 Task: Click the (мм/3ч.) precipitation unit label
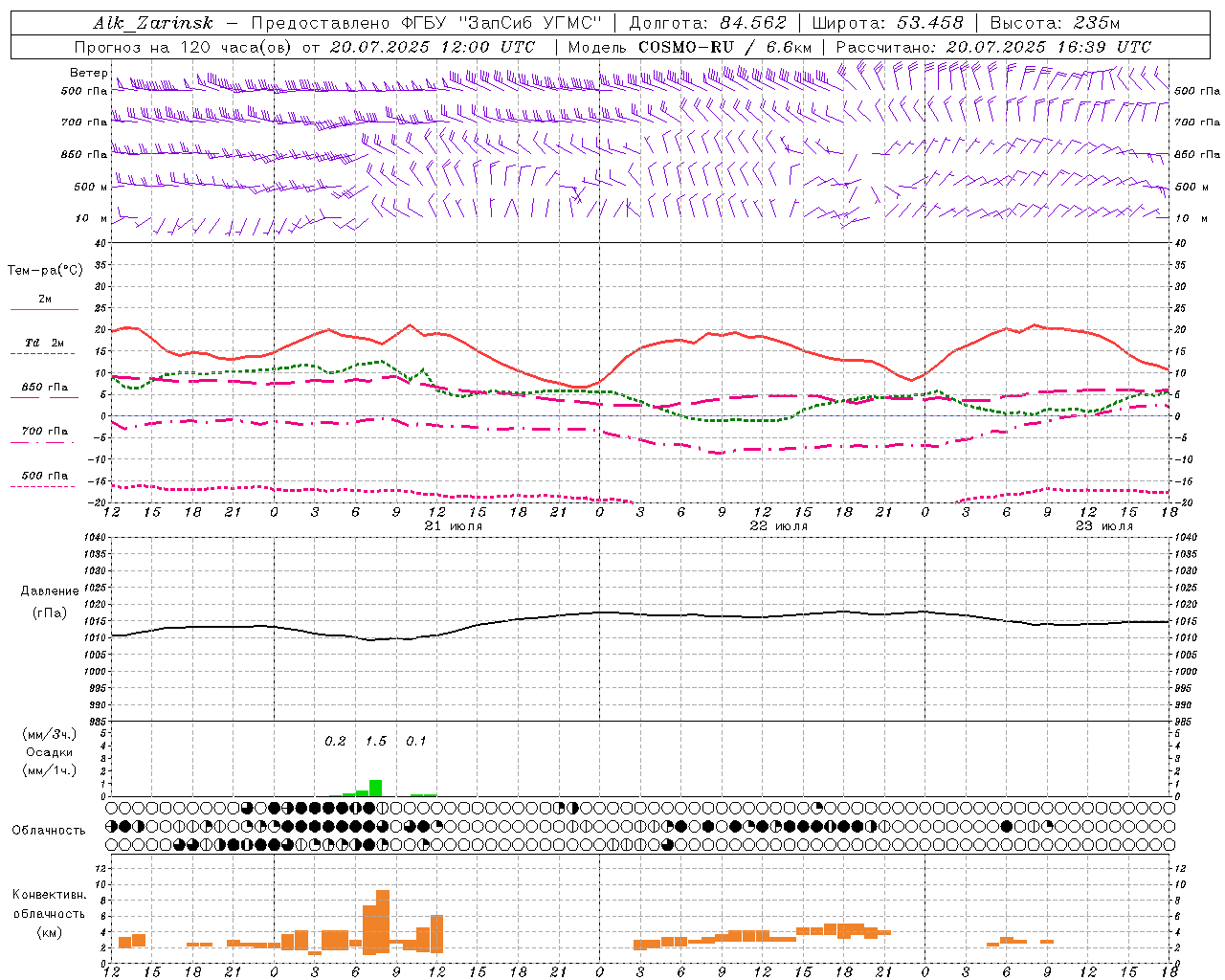[50, 734]
